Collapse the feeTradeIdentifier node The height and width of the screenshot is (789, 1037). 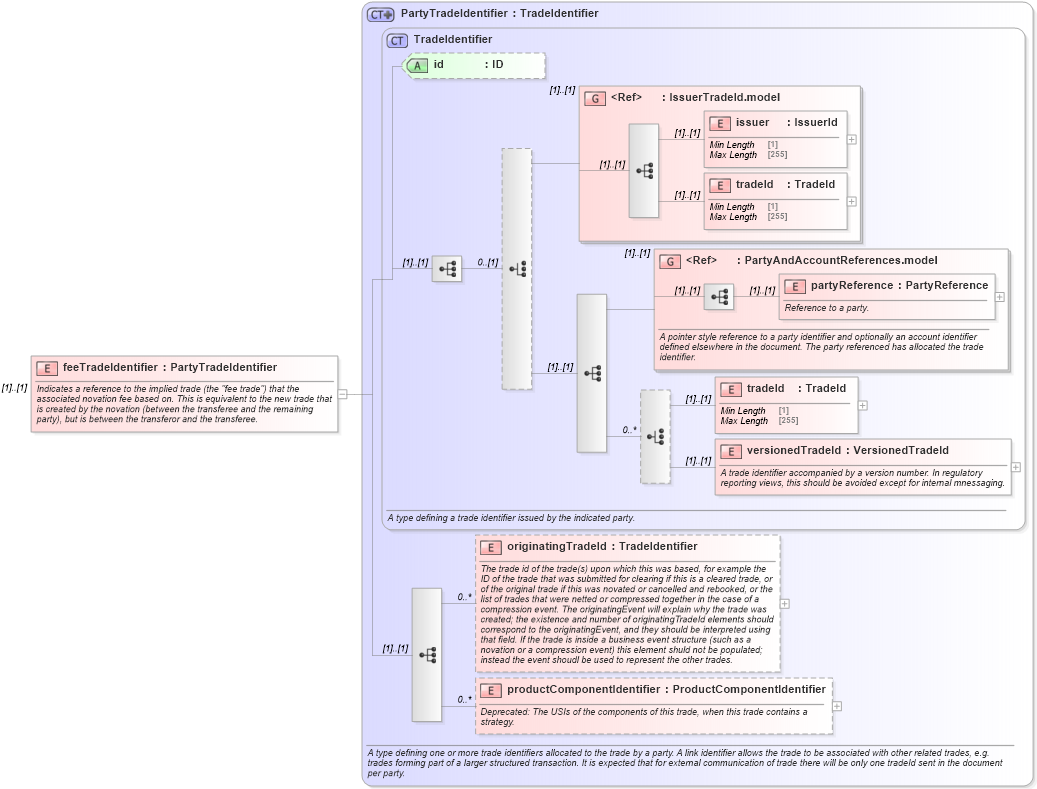pyautogui.click(x=343, y=394)
